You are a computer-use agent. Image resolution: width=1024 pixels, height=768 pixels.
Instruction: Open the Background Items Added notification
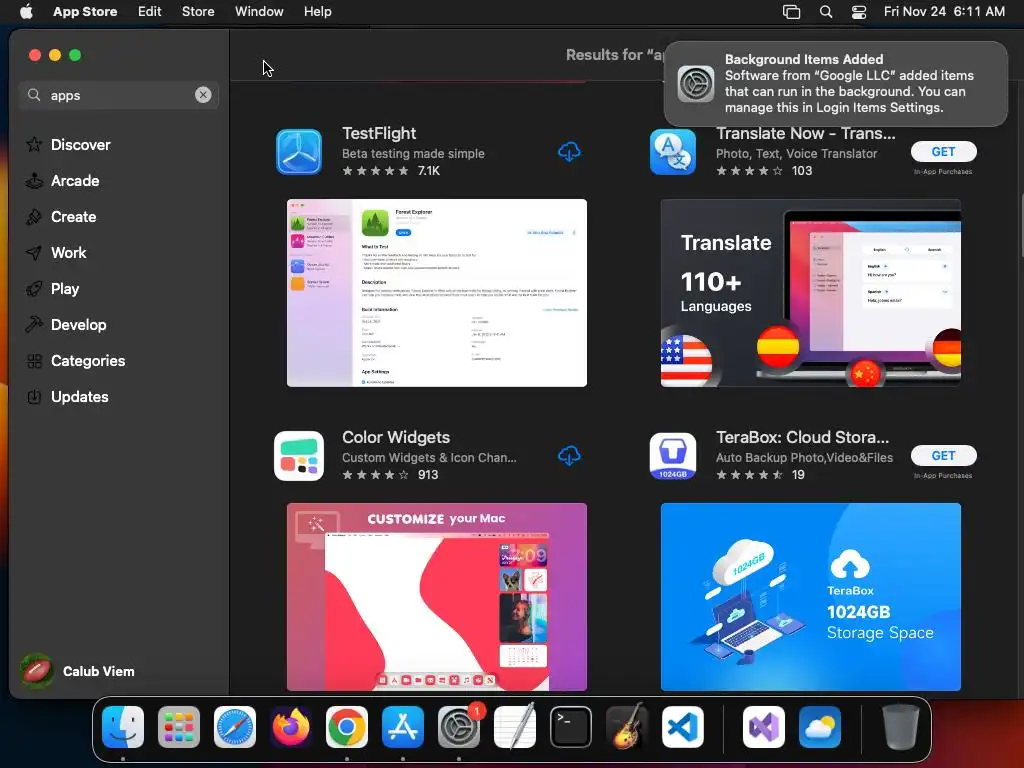836,84
